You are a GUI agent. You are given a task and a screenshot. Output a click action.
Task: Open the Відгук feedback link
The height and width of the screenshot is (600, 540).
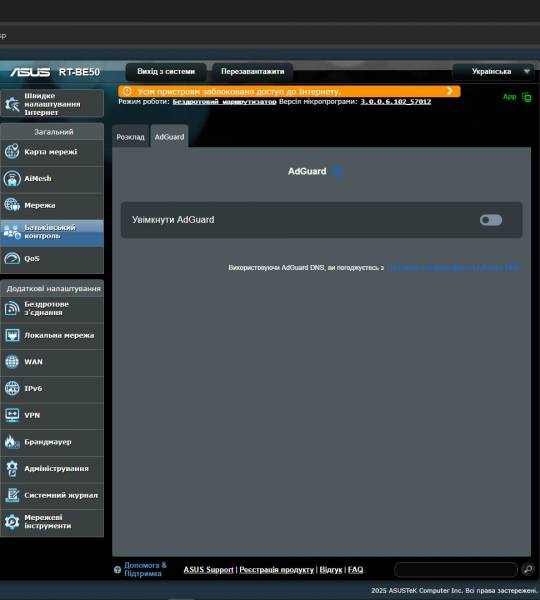[331, 570]
